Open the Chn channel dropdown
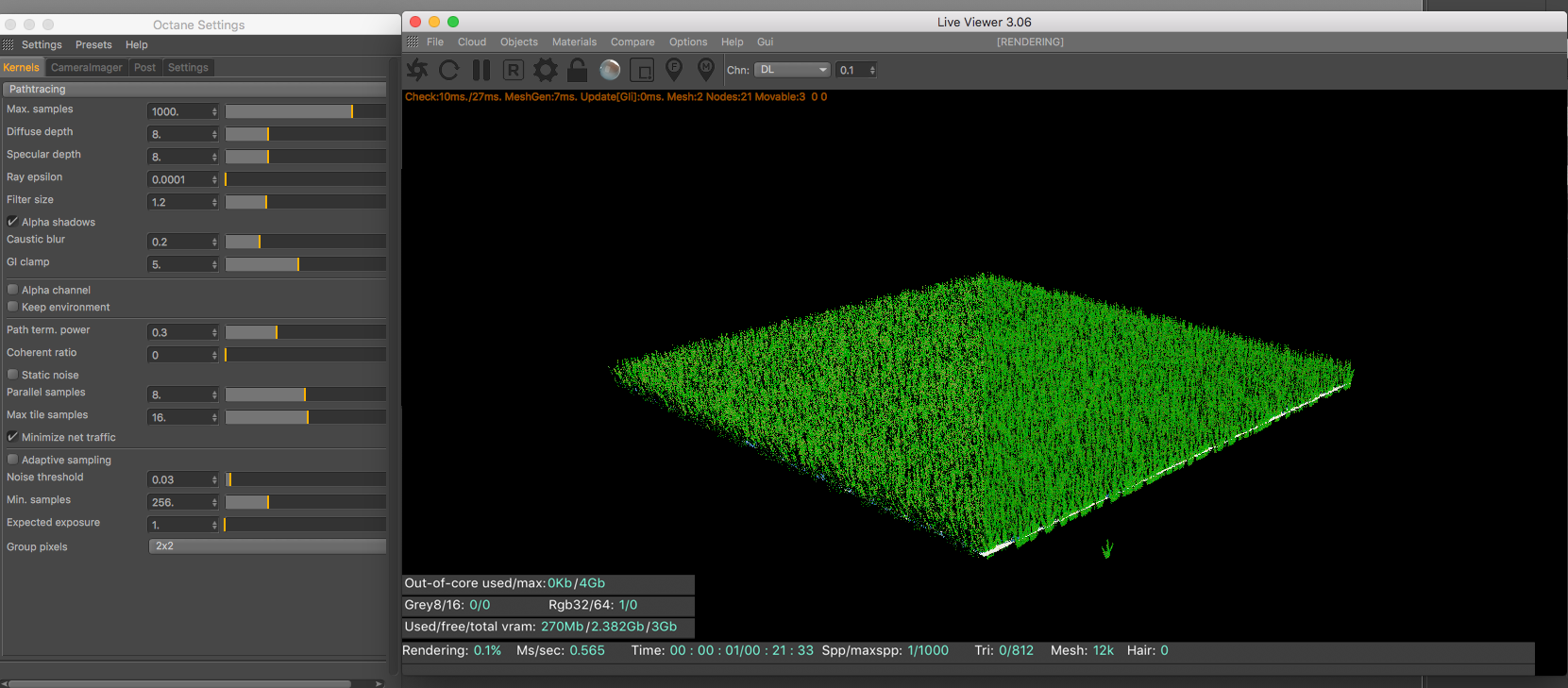Image resolution: width=1568 pixels, height=688 pixels. tap(792, 70)
